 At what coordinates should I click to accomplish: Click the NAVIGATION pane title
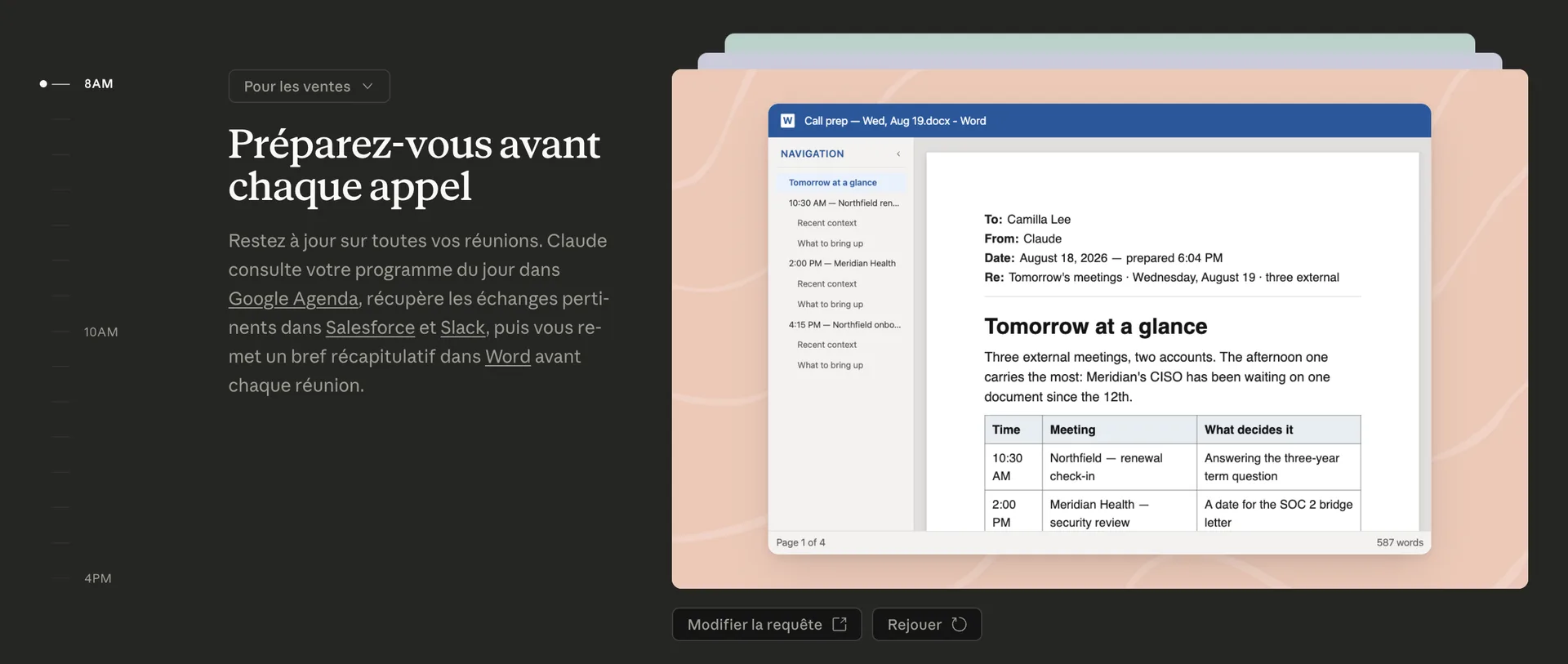click(x=812, y=154)
